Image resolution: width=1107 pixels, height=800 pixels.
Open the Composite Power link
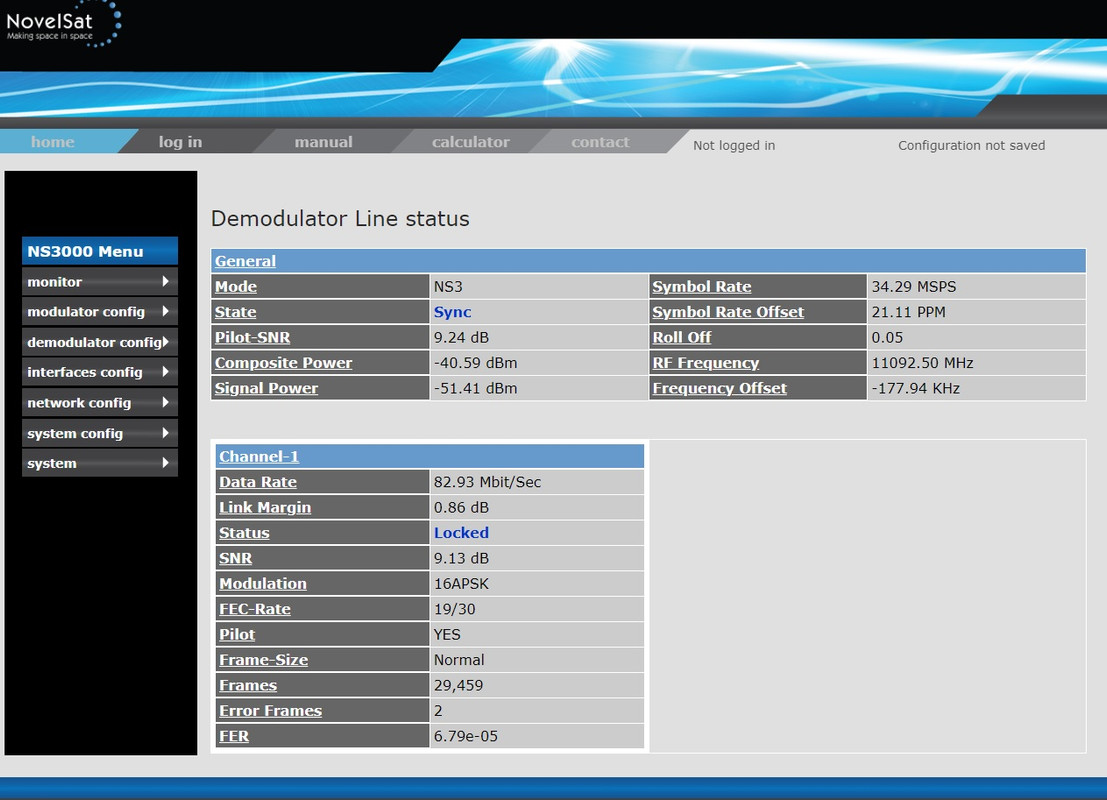click(283, 362)
